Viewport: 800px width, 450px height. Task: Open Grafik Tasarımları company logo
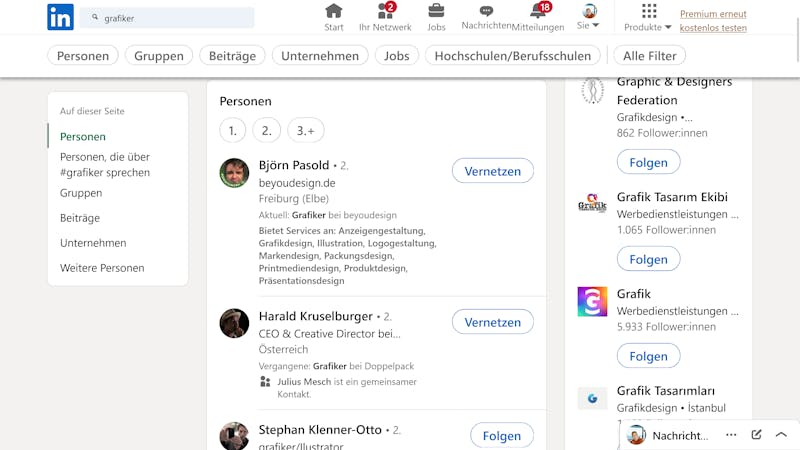click(x=592, y=398)
